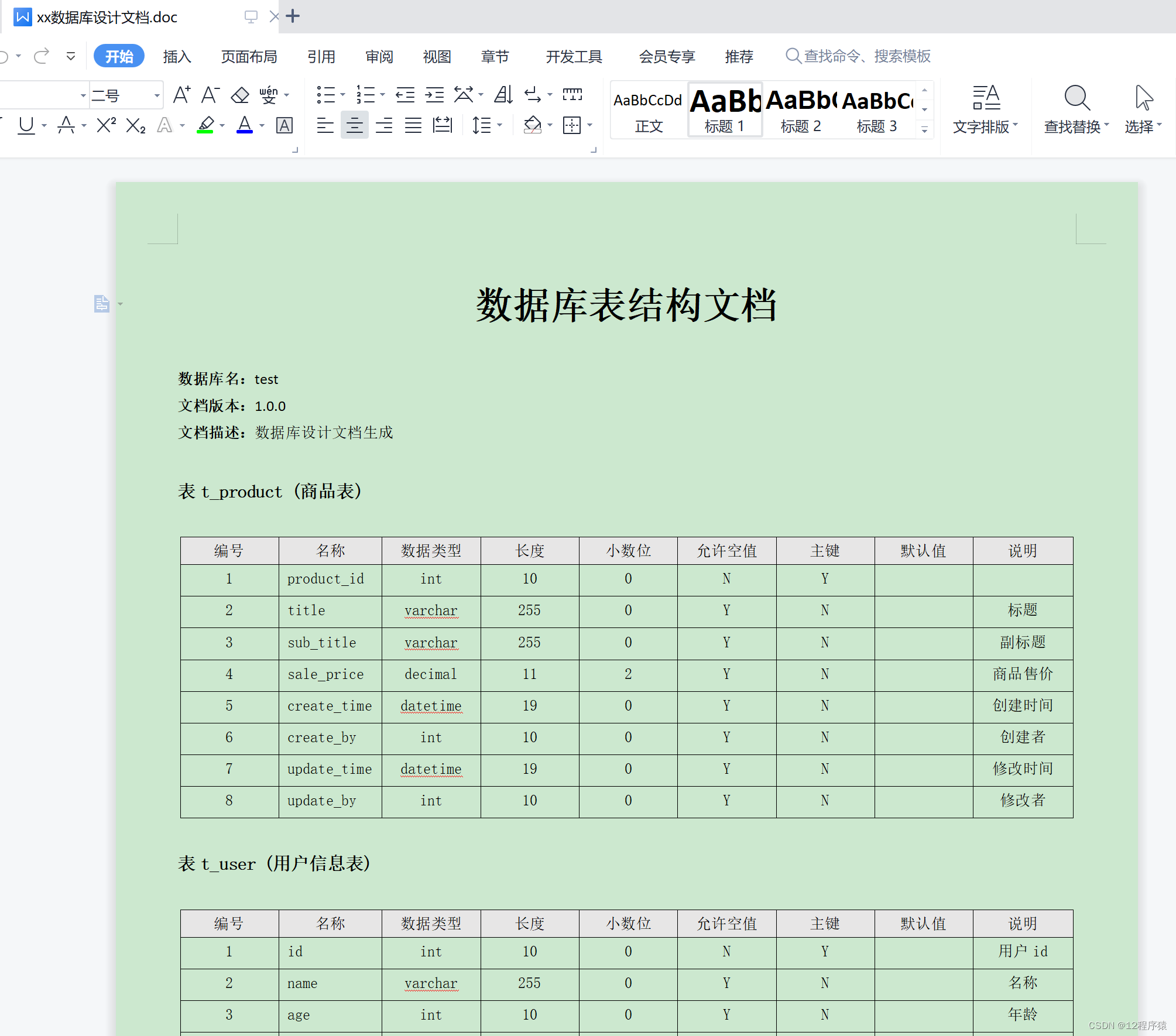The image size is (1176, 1036).
Task: Switch to the 插入 ribbon tab
Action: click(177, 57)
